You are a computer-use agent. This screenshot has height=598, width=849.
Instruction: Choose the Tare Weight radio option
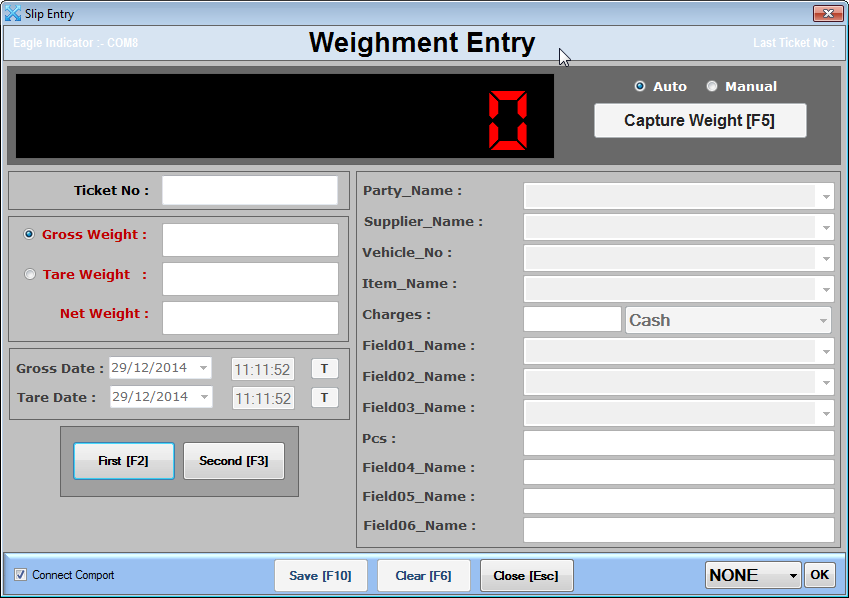point(29,274)
